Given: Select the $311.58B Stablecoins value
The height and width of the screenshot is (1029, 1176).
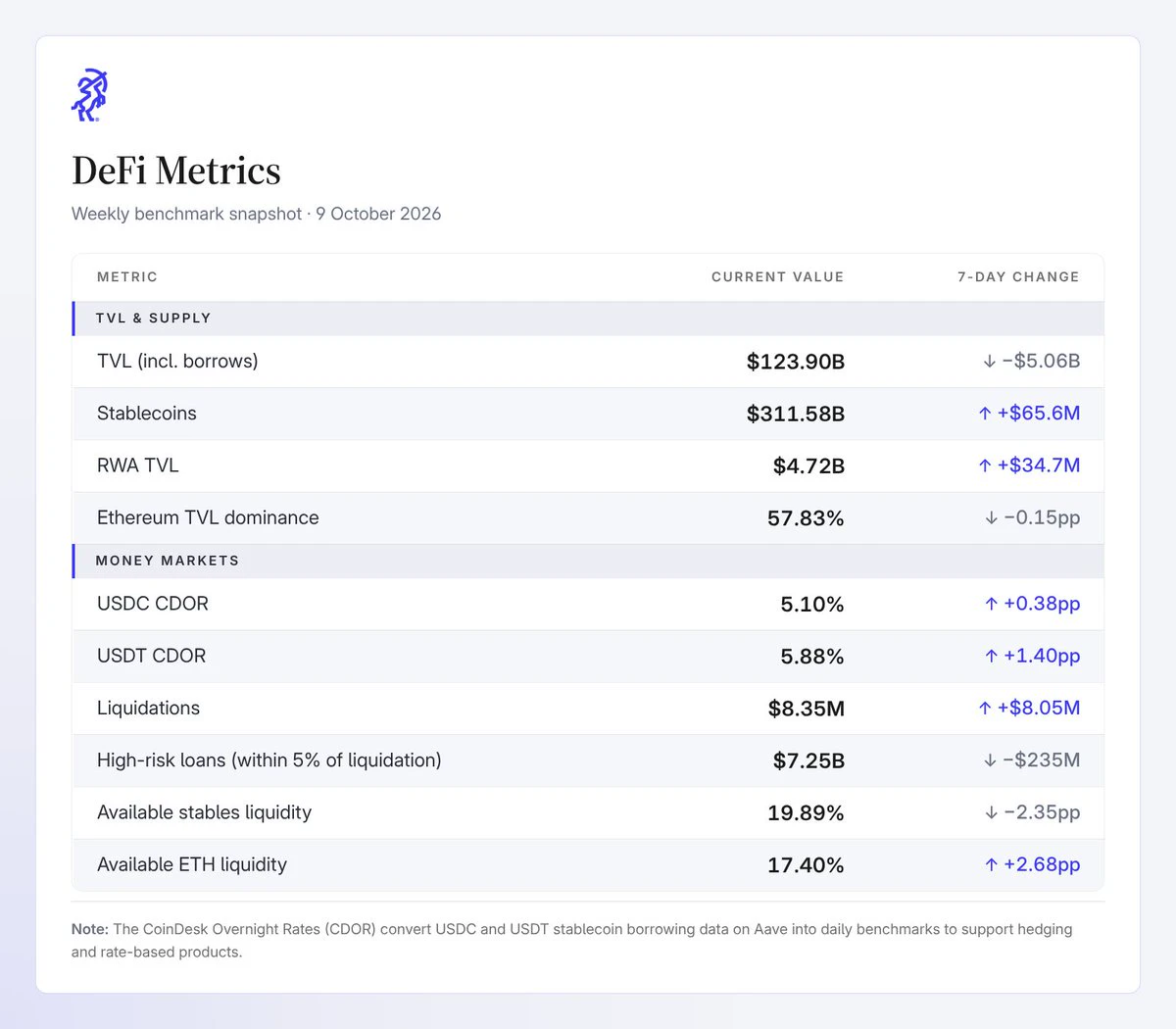Looking at the screenshot, I should [796, 414].
